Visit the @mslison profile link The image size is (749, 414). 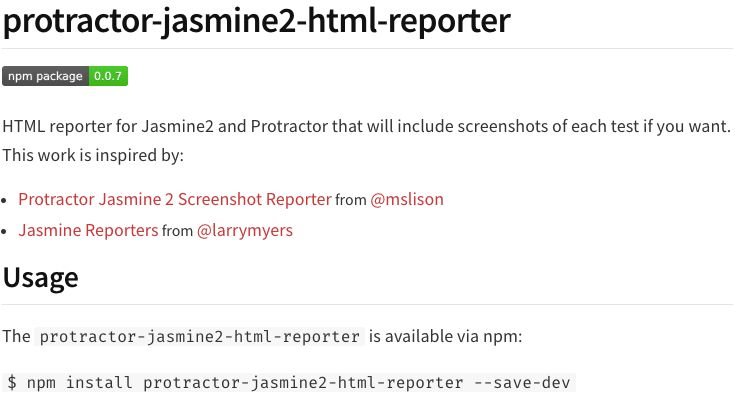(x=407, y=199)
